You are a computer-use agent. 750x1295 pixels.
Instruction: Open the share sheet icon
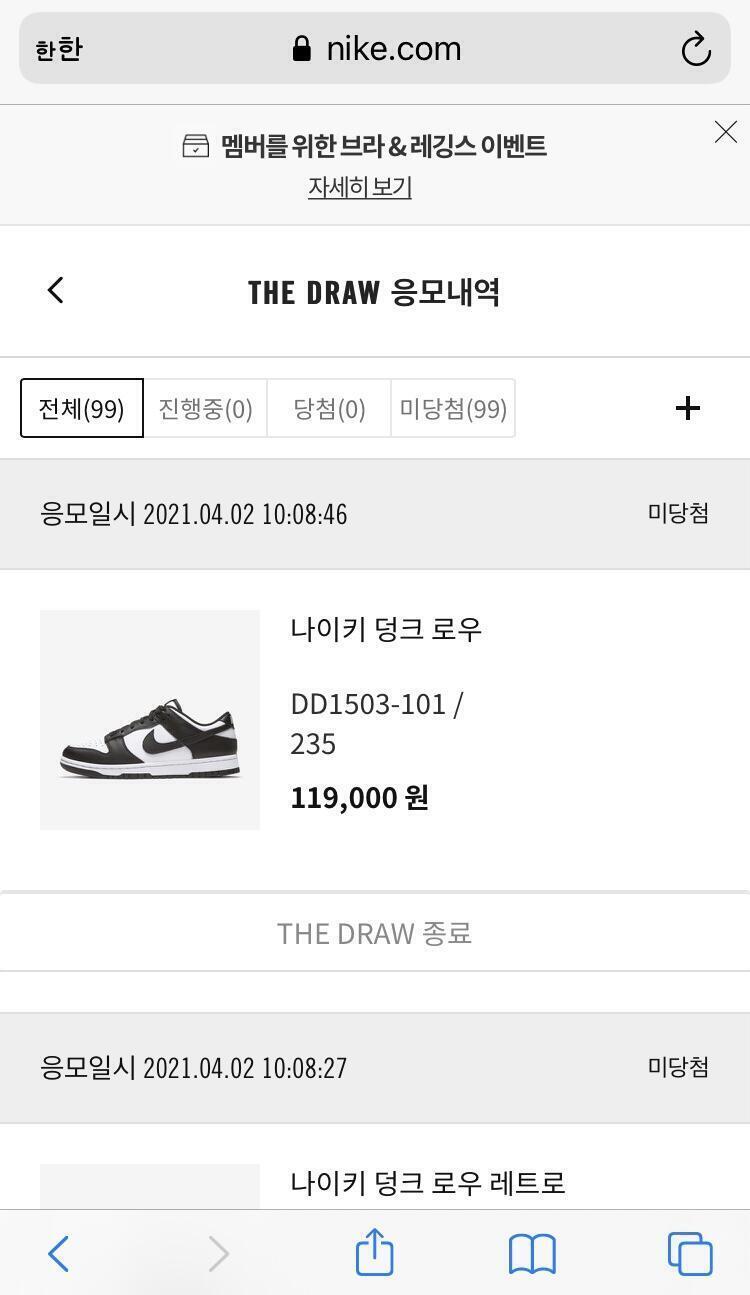375,1252
